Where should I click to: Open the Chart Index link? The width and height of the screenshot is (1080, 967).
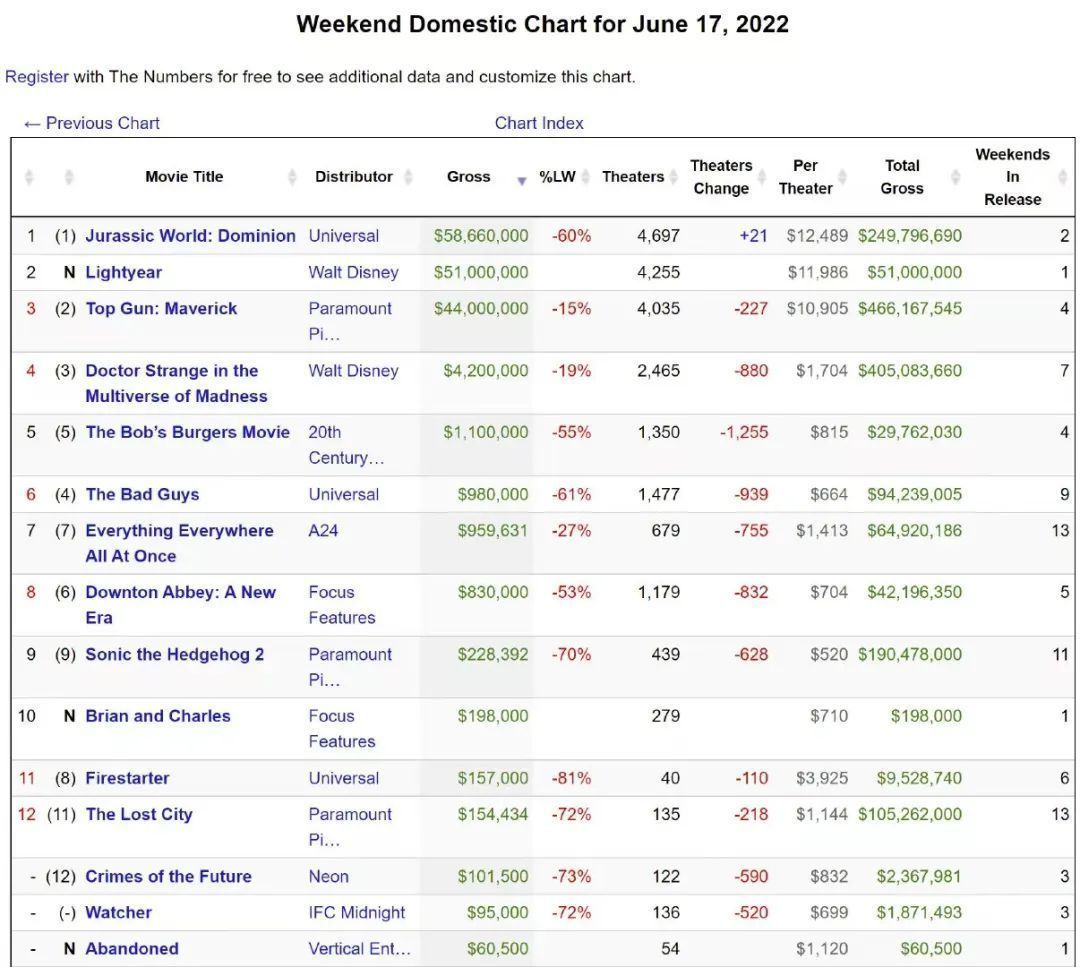(x=539, y=123)
